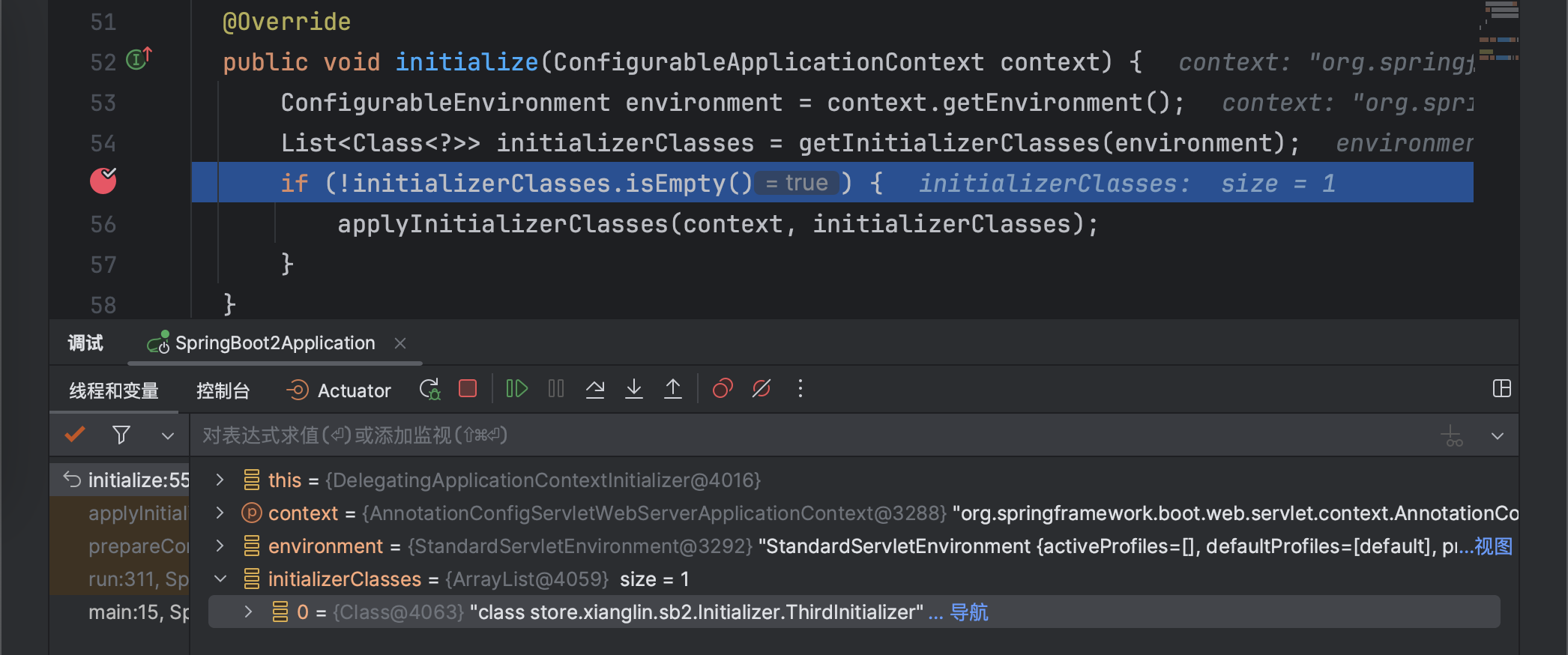Click the Rerun debug session icon
Viewport: 1568px width, 655px height.
[x=429, y=389]
